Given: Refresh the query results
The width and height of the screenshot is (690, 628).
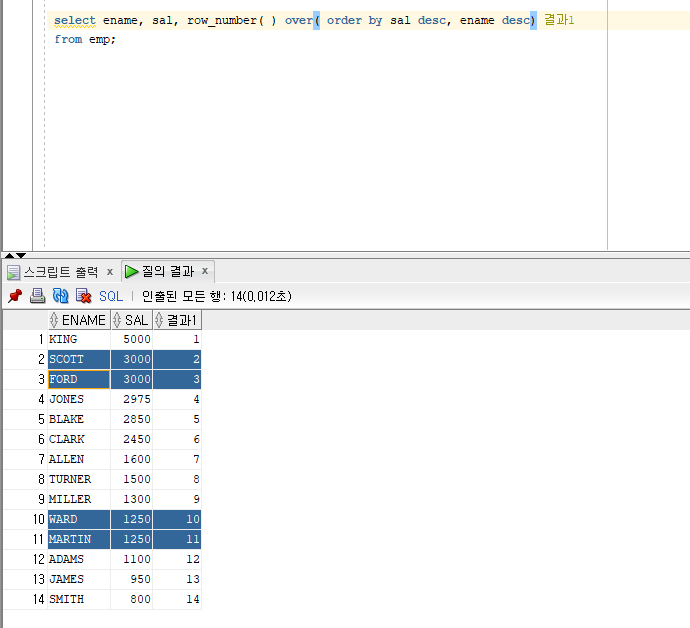Looking at the screenshot, I should pos(60,296).
